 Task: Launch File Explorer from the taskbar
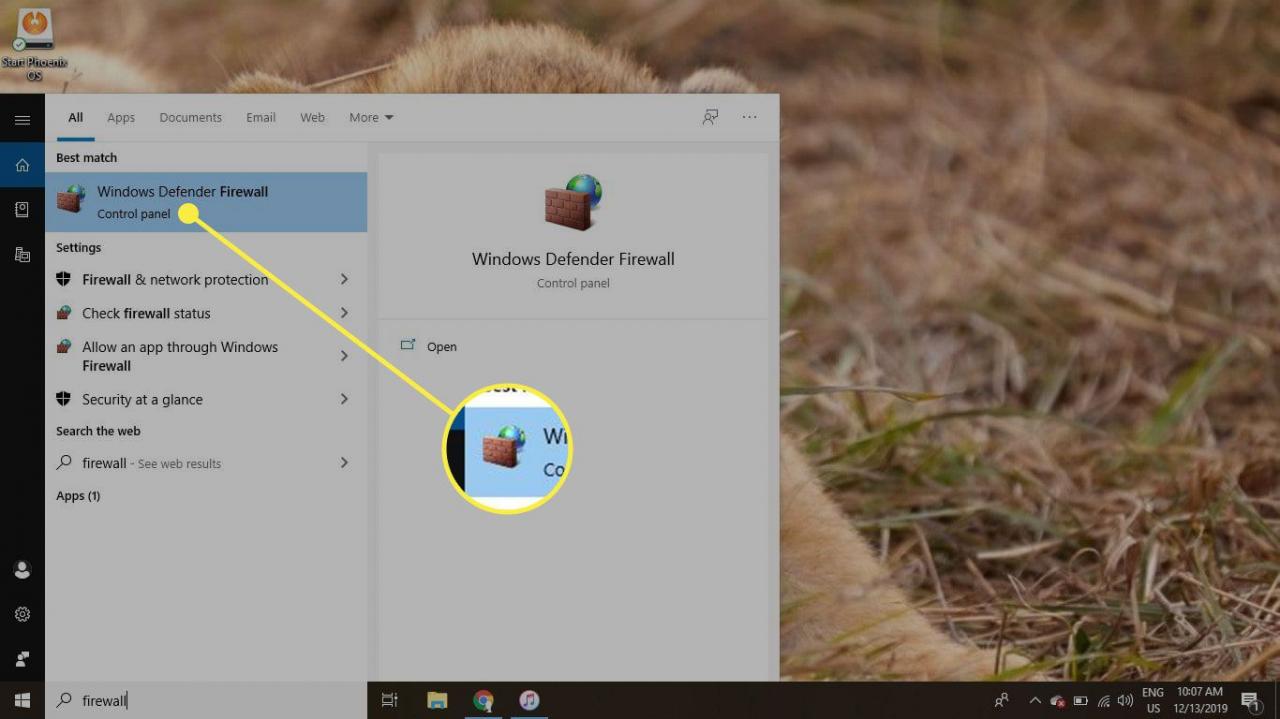tap(437, 700)
